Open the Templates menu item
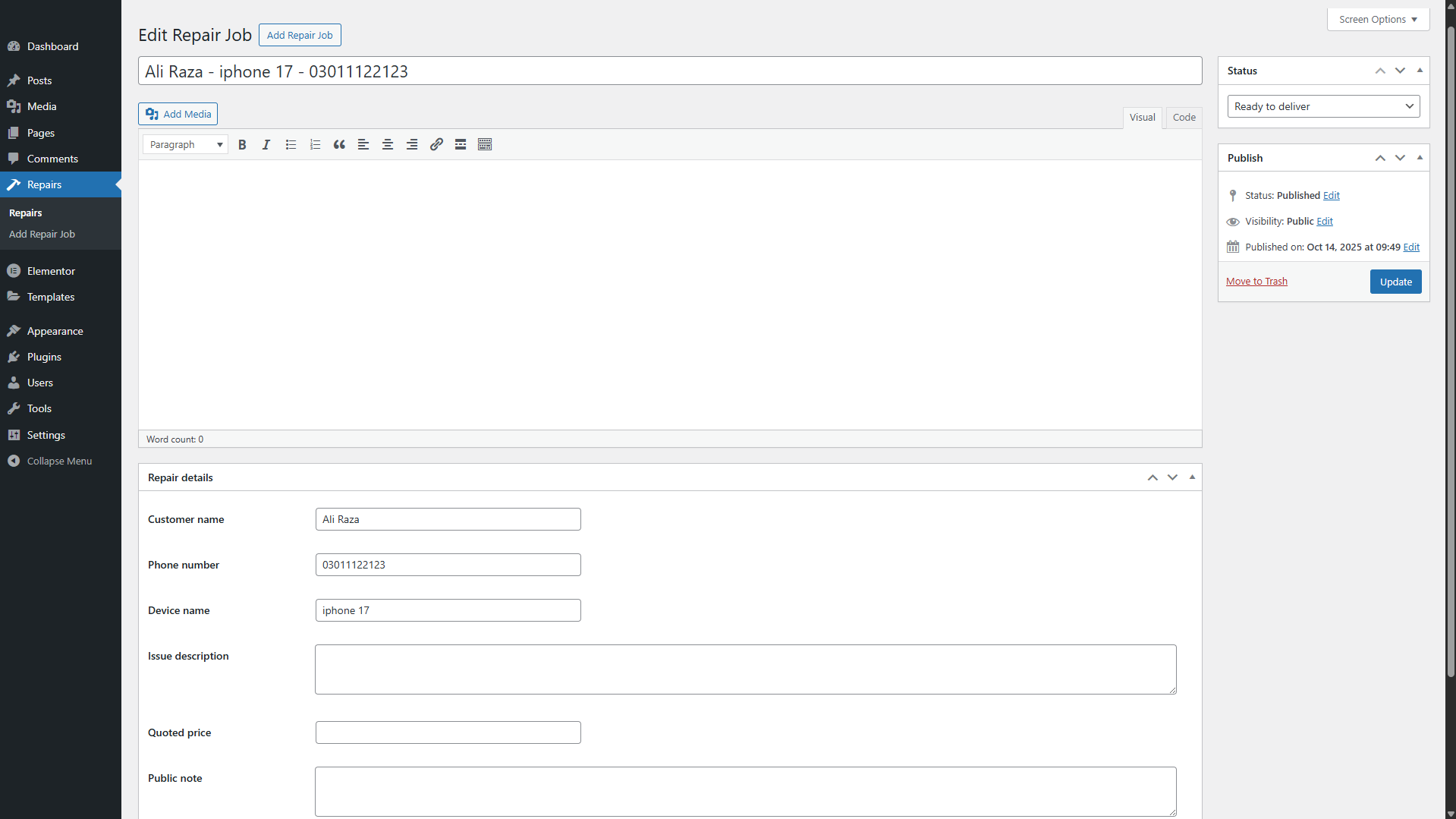The height and width of the screenshot is (819, 1456). [61, 297]
